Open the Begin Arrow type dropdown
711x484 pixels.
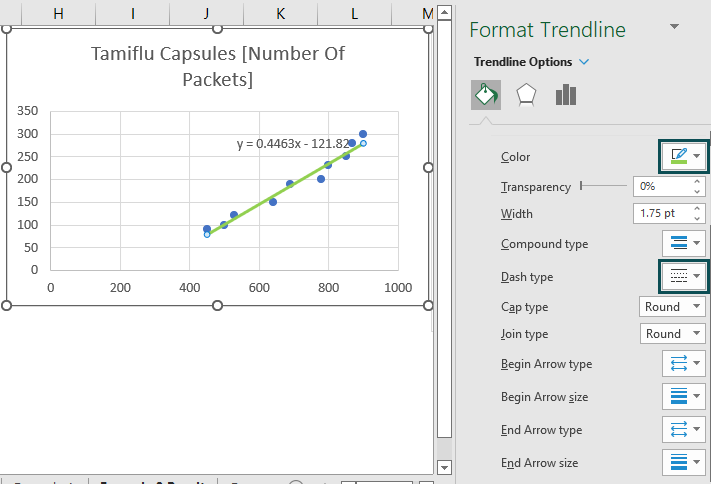684,363
